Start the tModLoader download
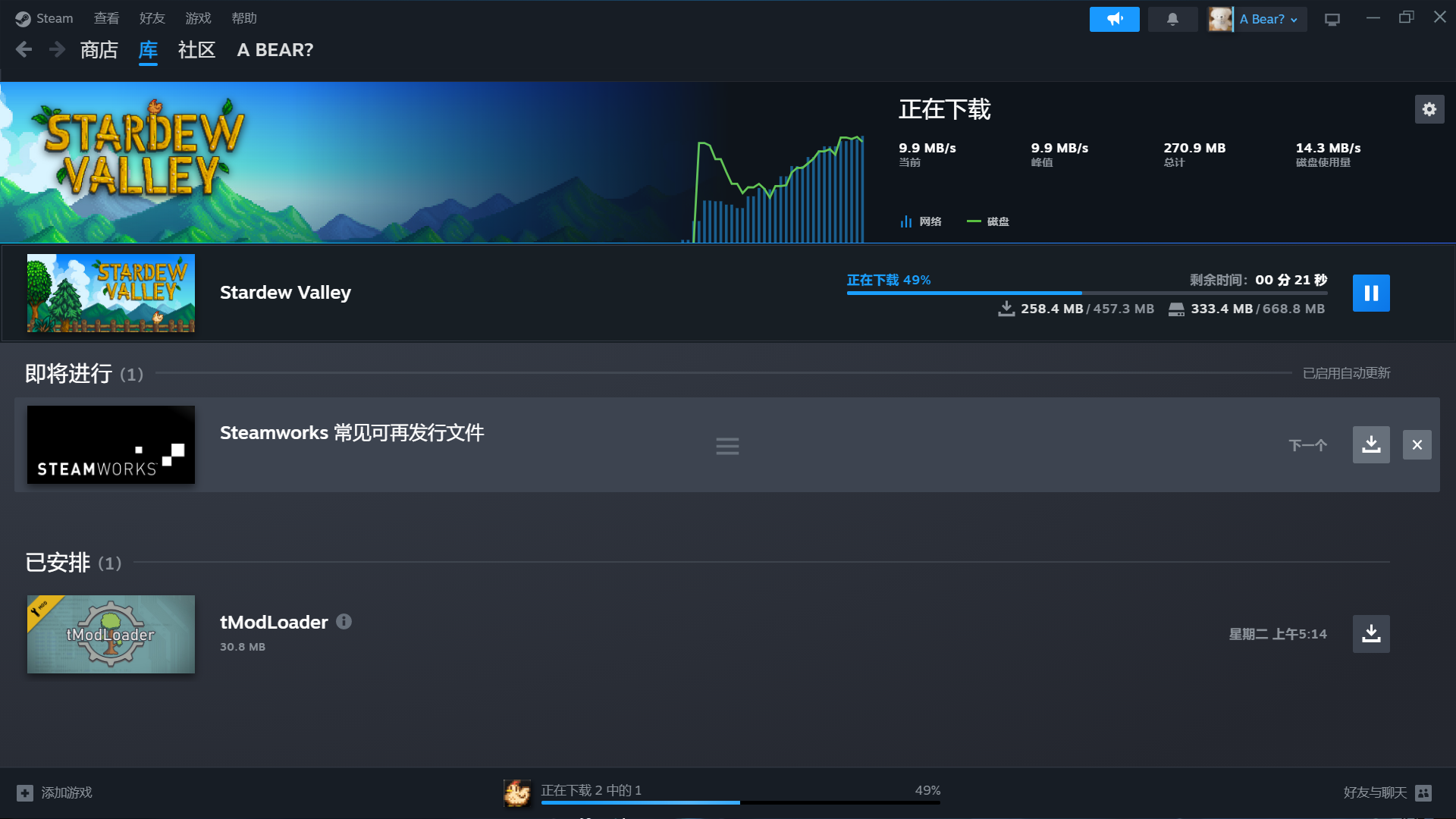1456x819 pixels. 1371,633
